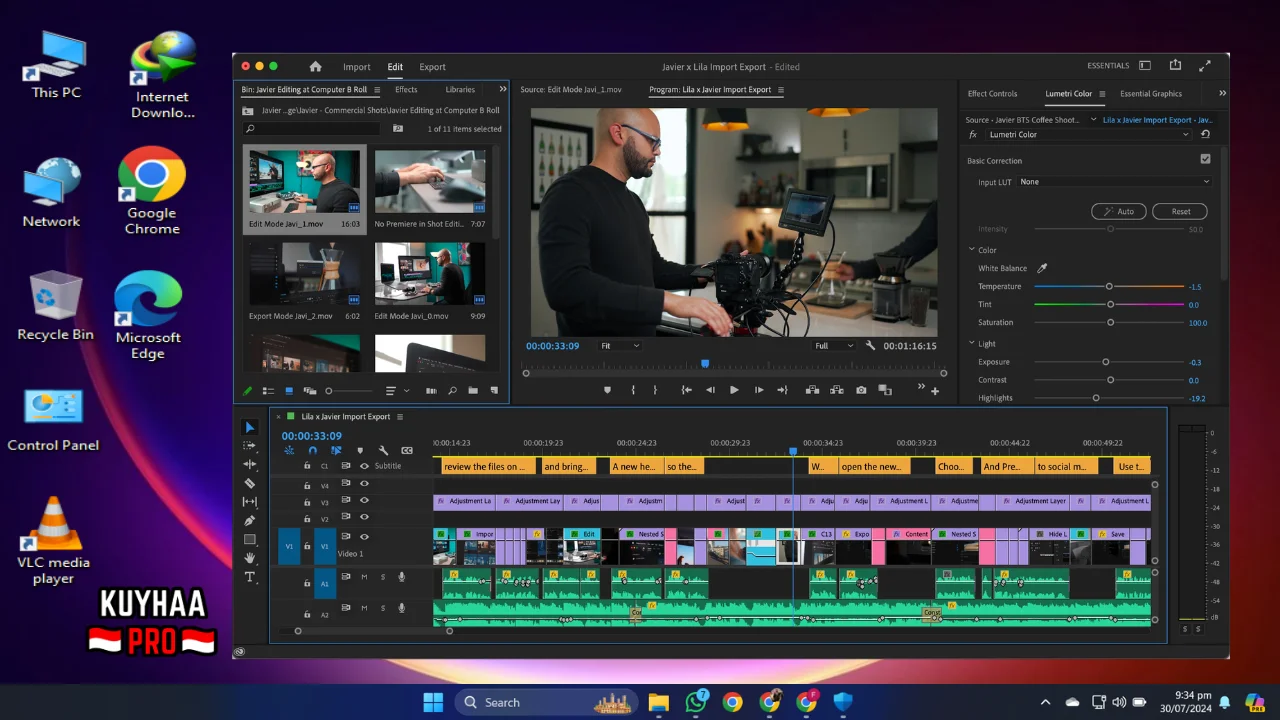Open Google Chrome desktop shortcut

pyautogui.click(x=152, y=191)
